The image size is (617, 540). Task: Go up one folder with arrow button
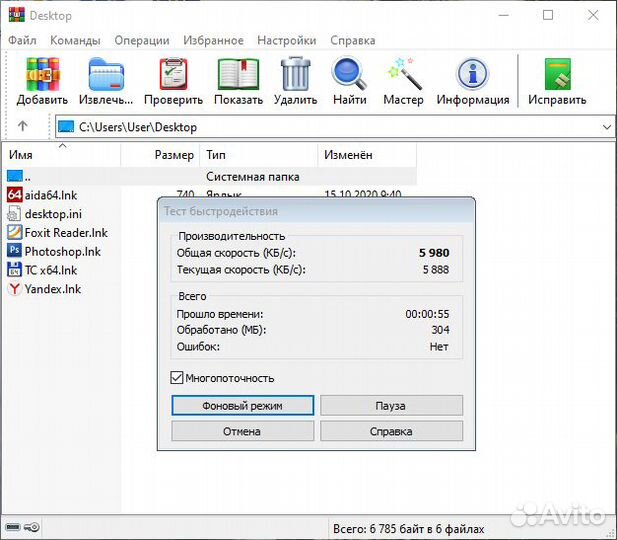pyautogui.click(x=23, y=127)
